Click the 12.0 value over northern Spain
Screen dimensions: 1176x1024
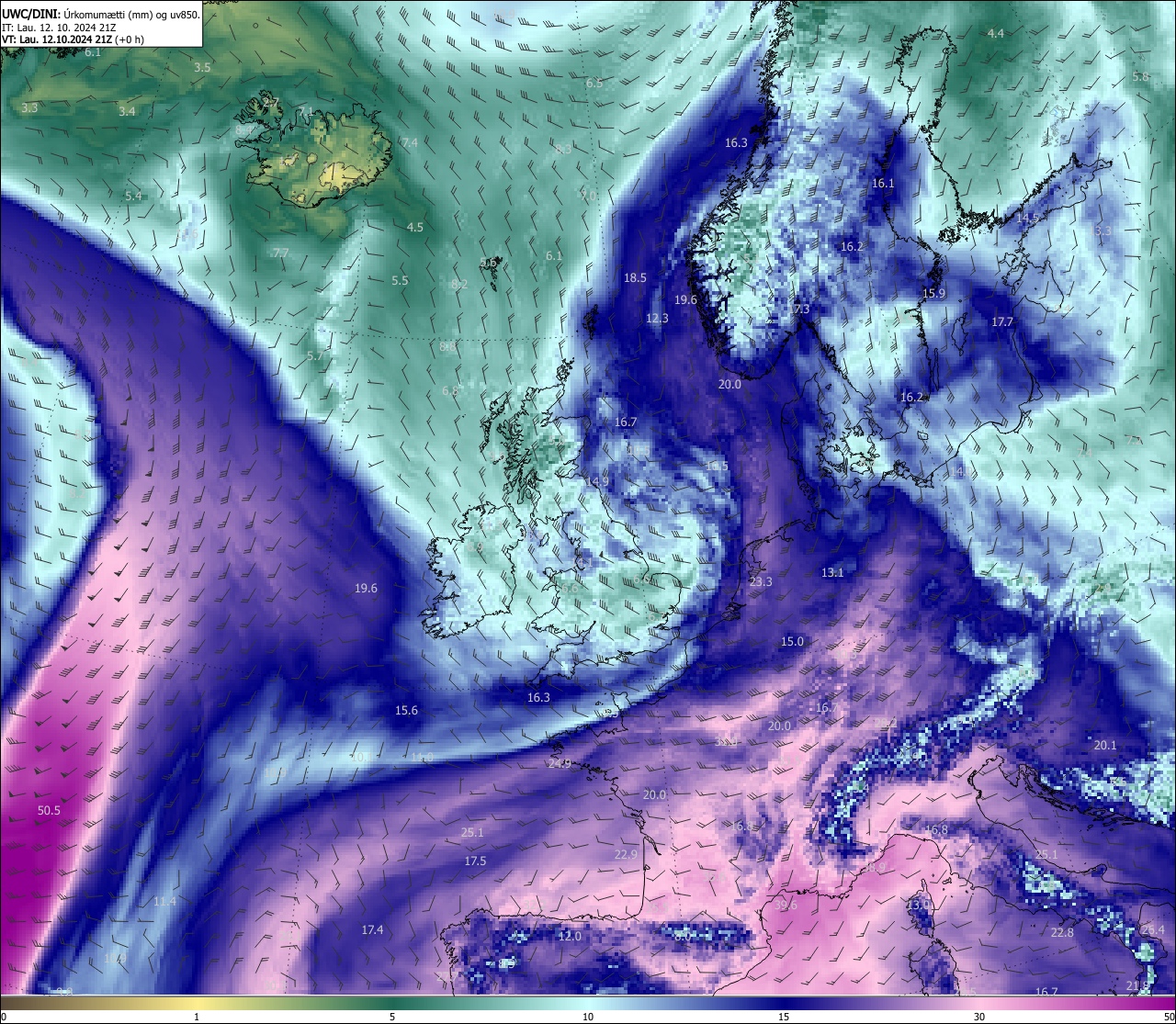[570, 936]
